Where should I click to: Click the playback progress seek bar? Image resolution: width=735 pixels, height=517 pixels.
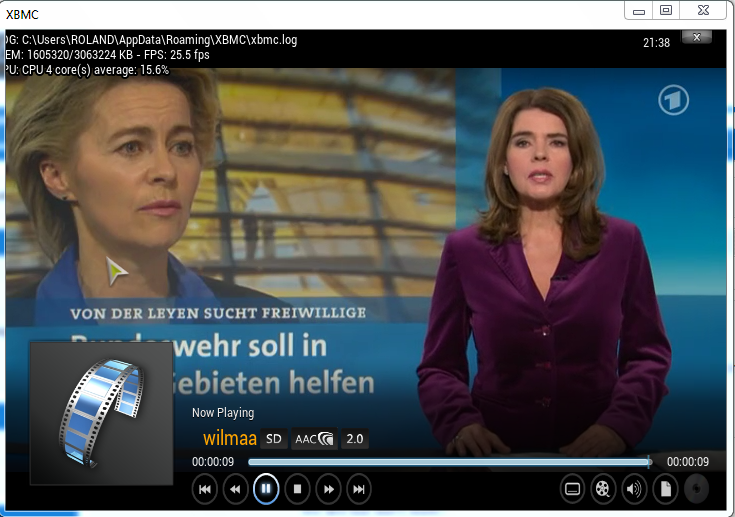tap(450, 462)
